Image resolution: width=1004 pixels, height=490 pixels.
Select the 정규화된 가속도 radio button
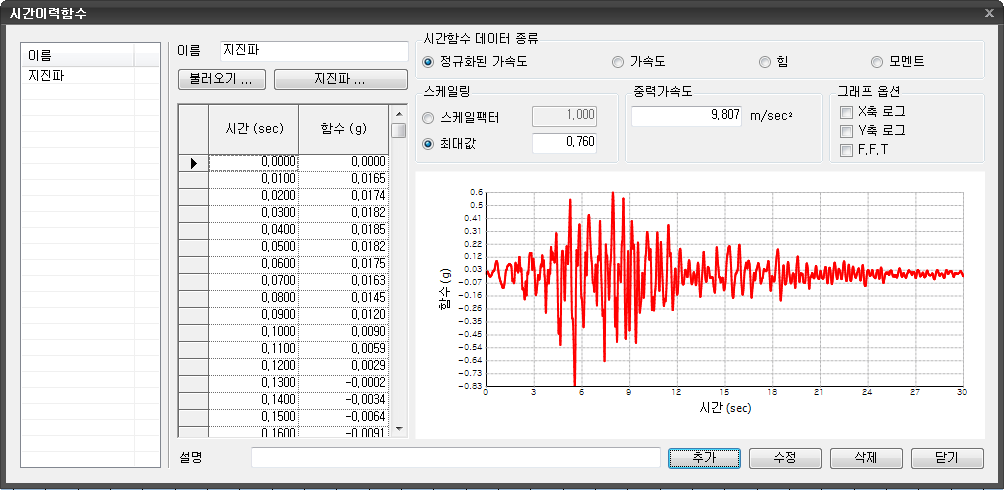click(429, 62)
